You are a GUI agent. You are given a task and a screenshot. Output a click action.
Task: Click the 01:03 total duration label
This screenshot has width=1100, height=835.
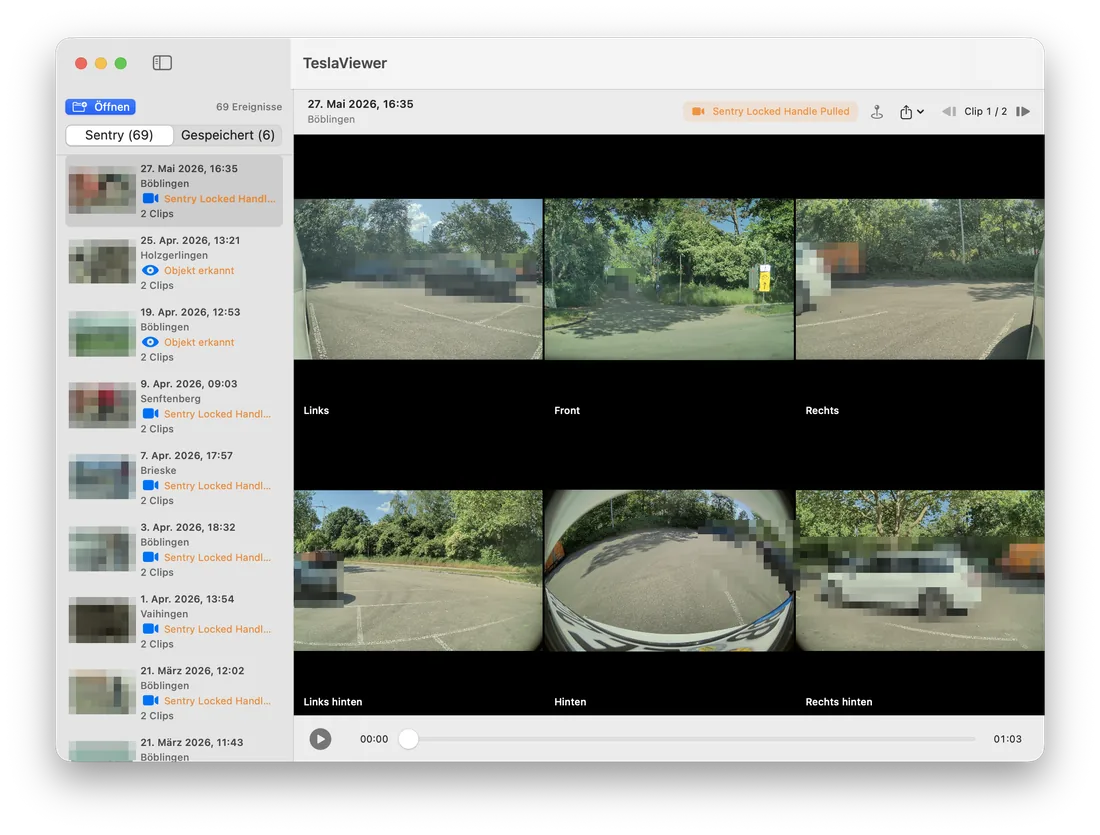tap(1007, 739)
